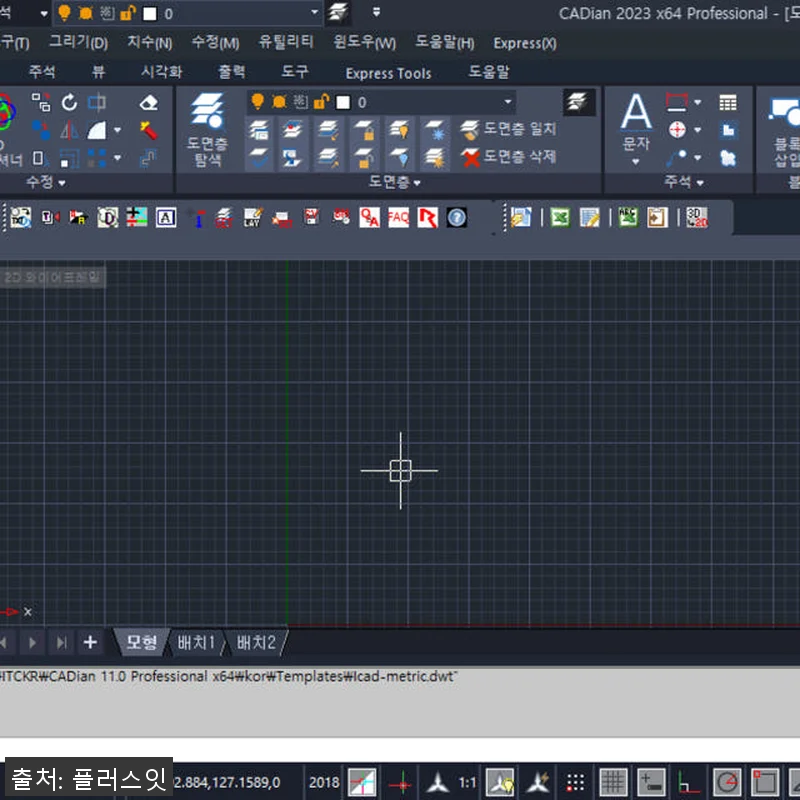Toggle polar tracking in status bar
This screenshot has width=800, height=800.
[727, 782]
